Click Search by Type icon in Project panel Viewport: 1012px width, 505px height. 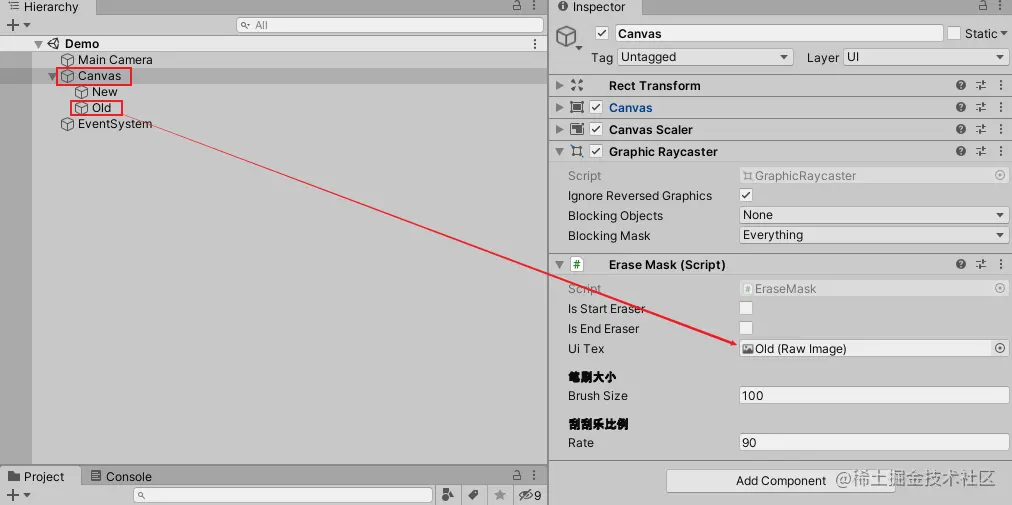[x=448, y=495]
